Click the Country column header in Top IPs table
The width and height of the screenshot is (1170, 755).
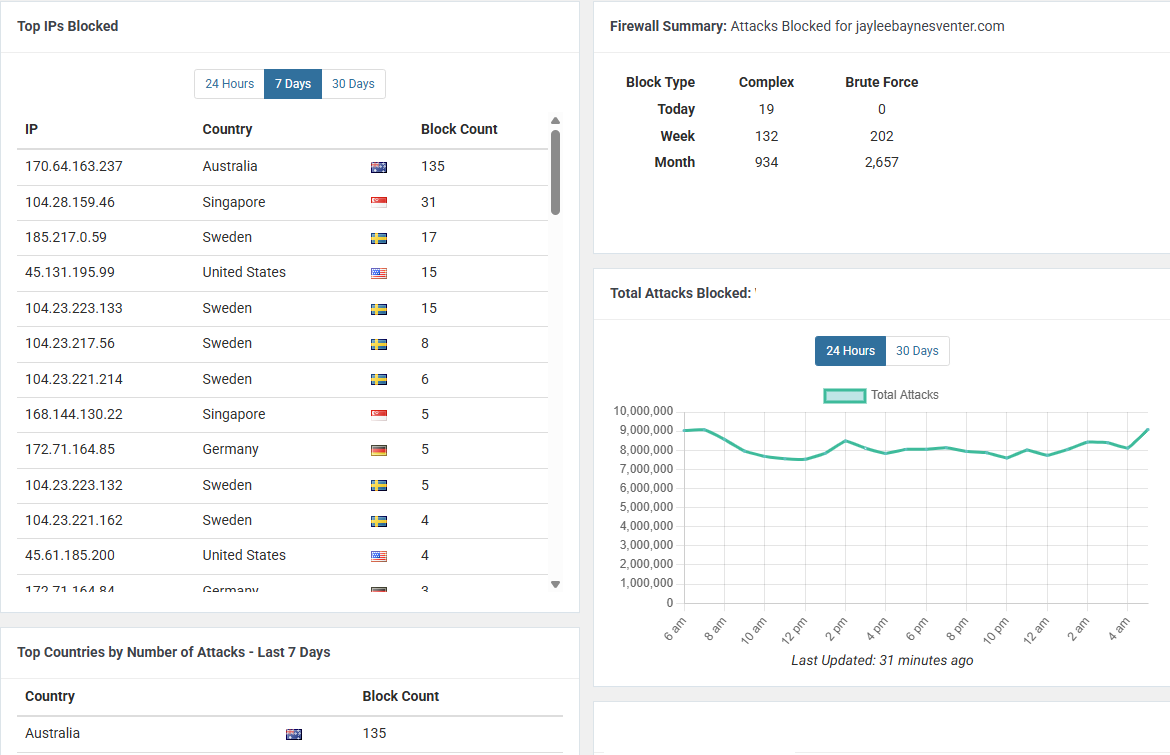[x=227, y=129]
